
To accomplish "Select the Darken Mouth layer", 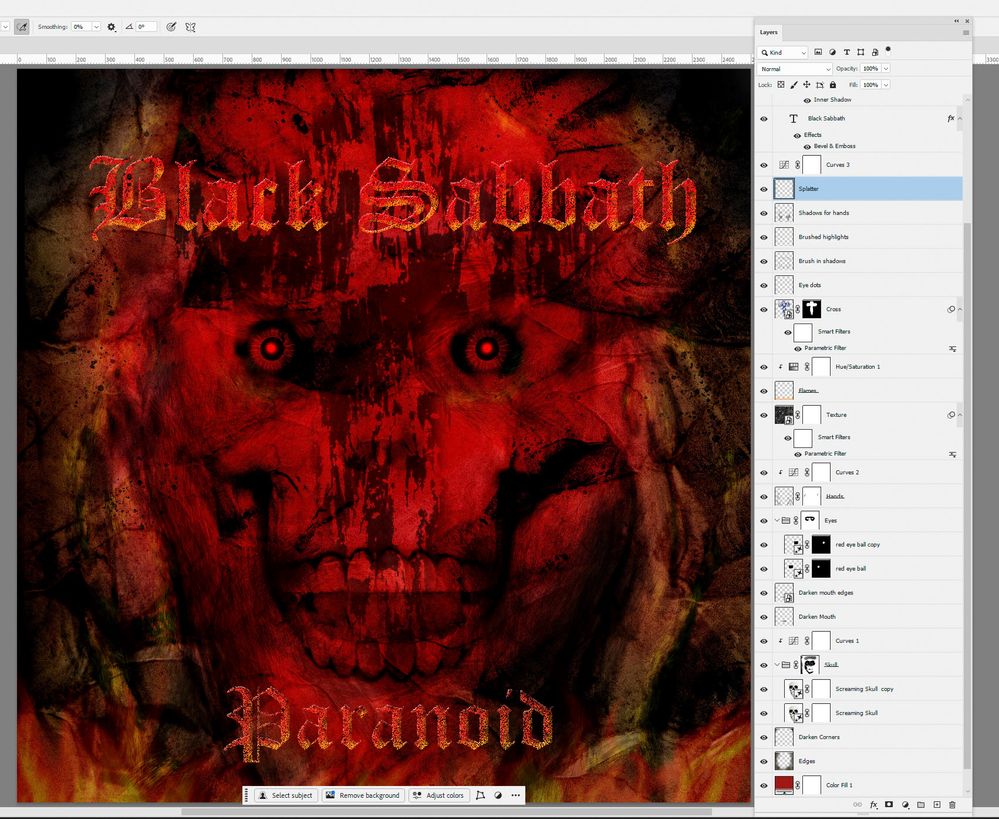I will 867,617.
